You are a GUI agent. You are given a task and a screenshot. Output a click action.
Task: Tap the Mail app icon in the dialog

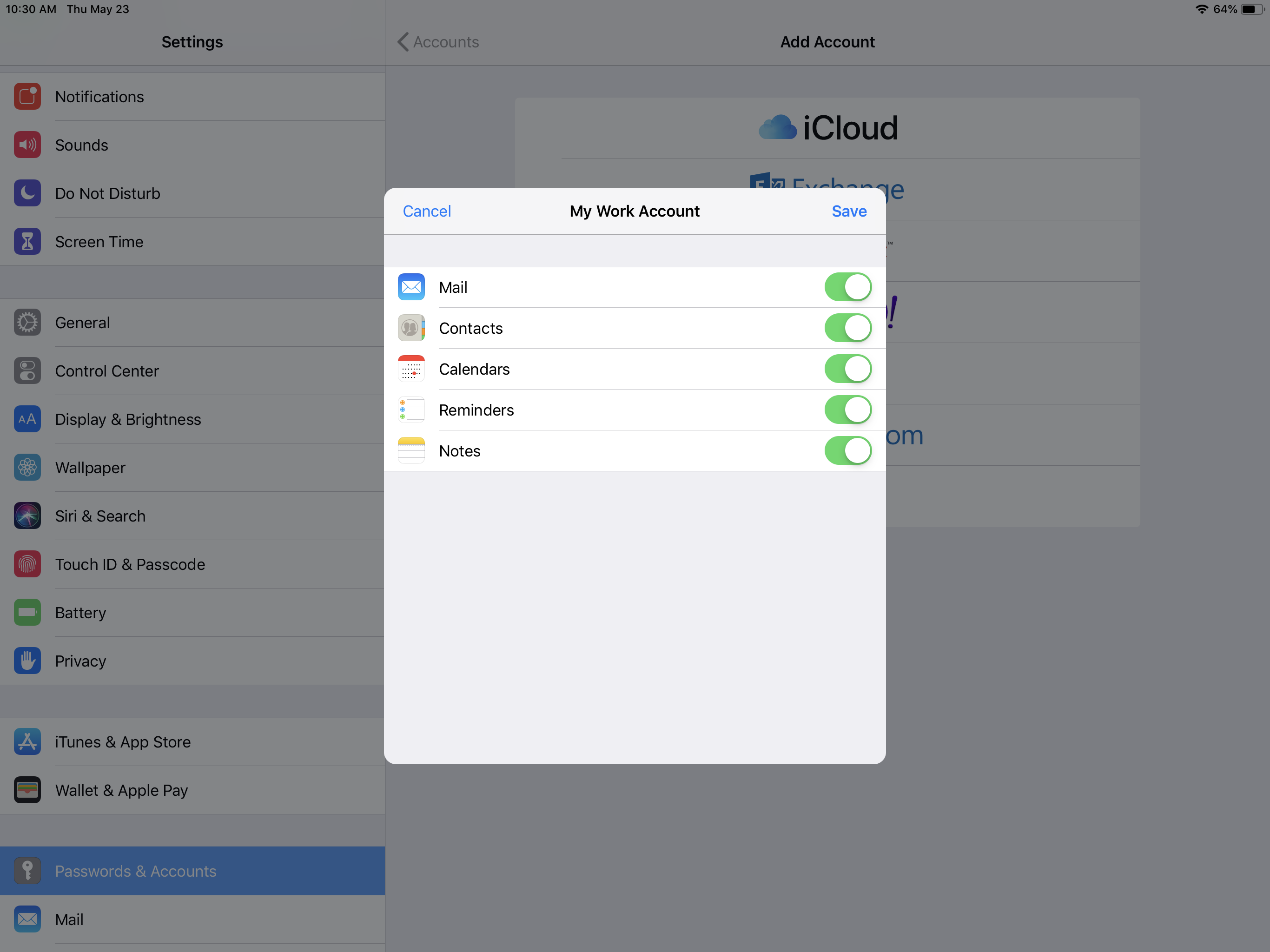[411, 287]
